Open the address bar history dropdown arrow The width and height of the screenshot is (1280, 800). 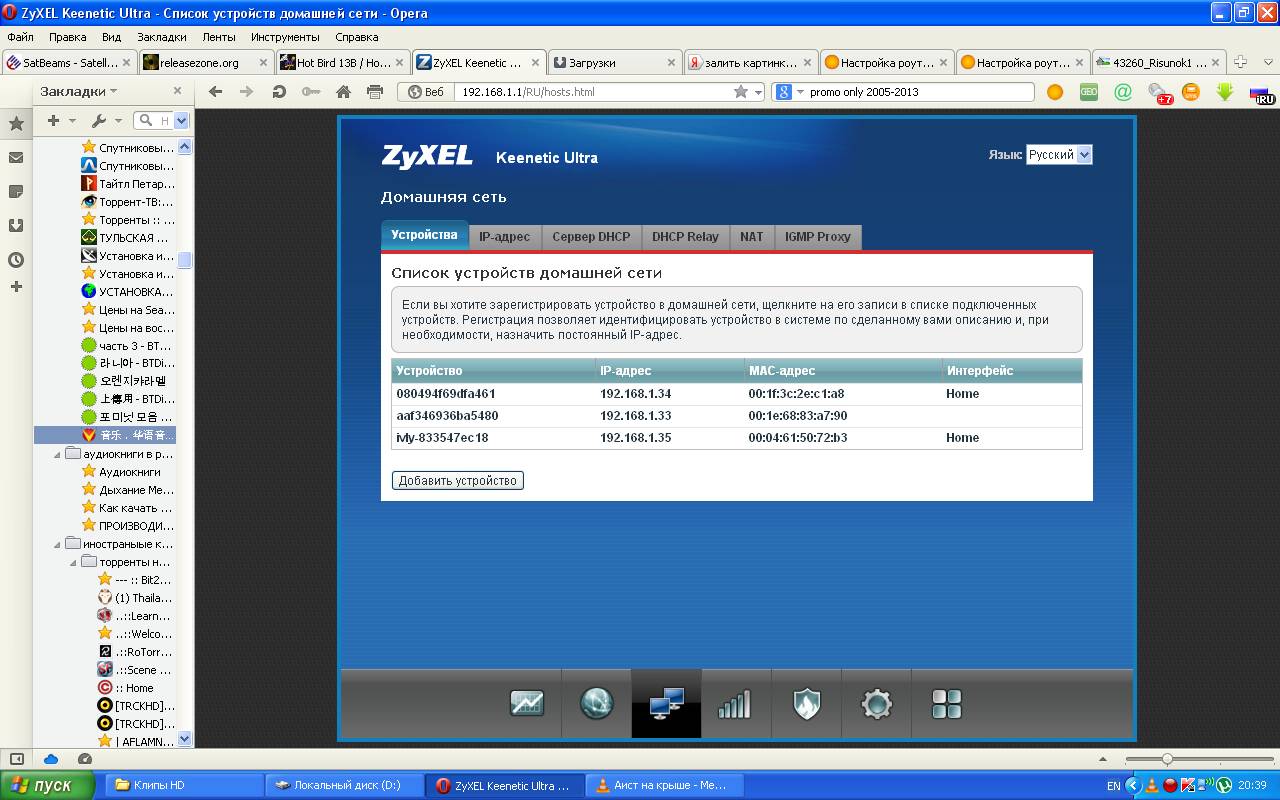tap(758, 92)
